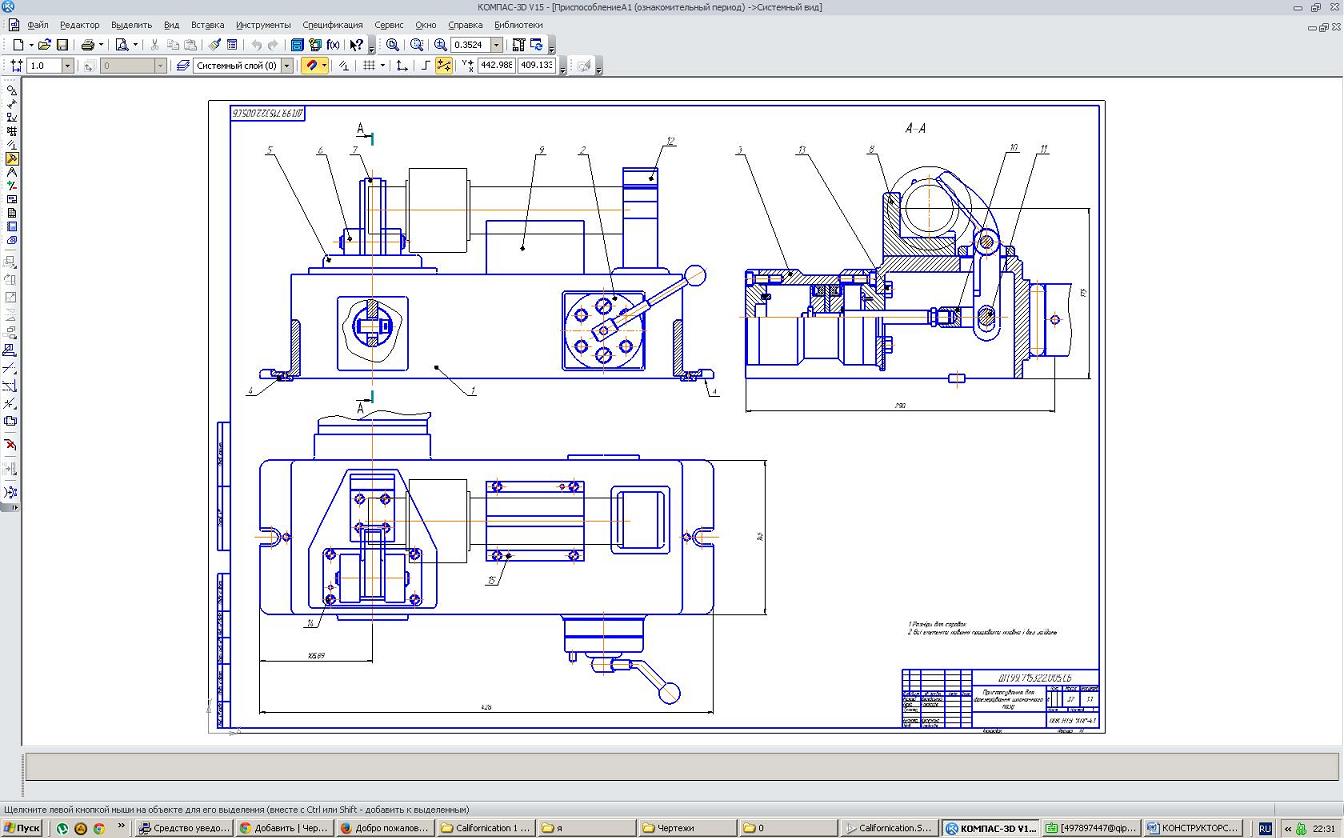Open the Системный слой (0) layer dropdown
The width and height of the screenshot is (1344, 838).
[287, 65]
